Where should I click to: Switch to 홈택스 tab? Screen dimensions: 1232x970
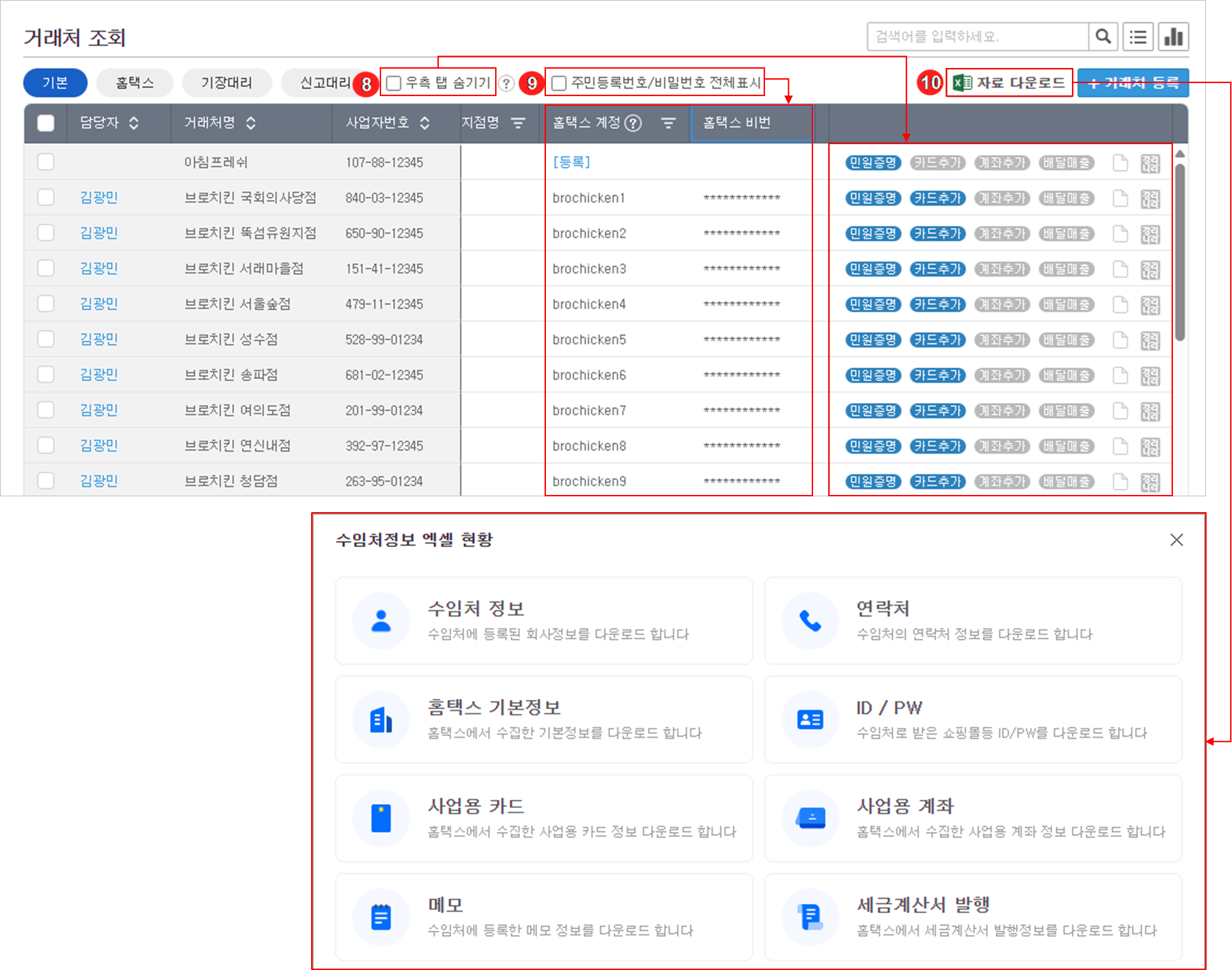135,83
